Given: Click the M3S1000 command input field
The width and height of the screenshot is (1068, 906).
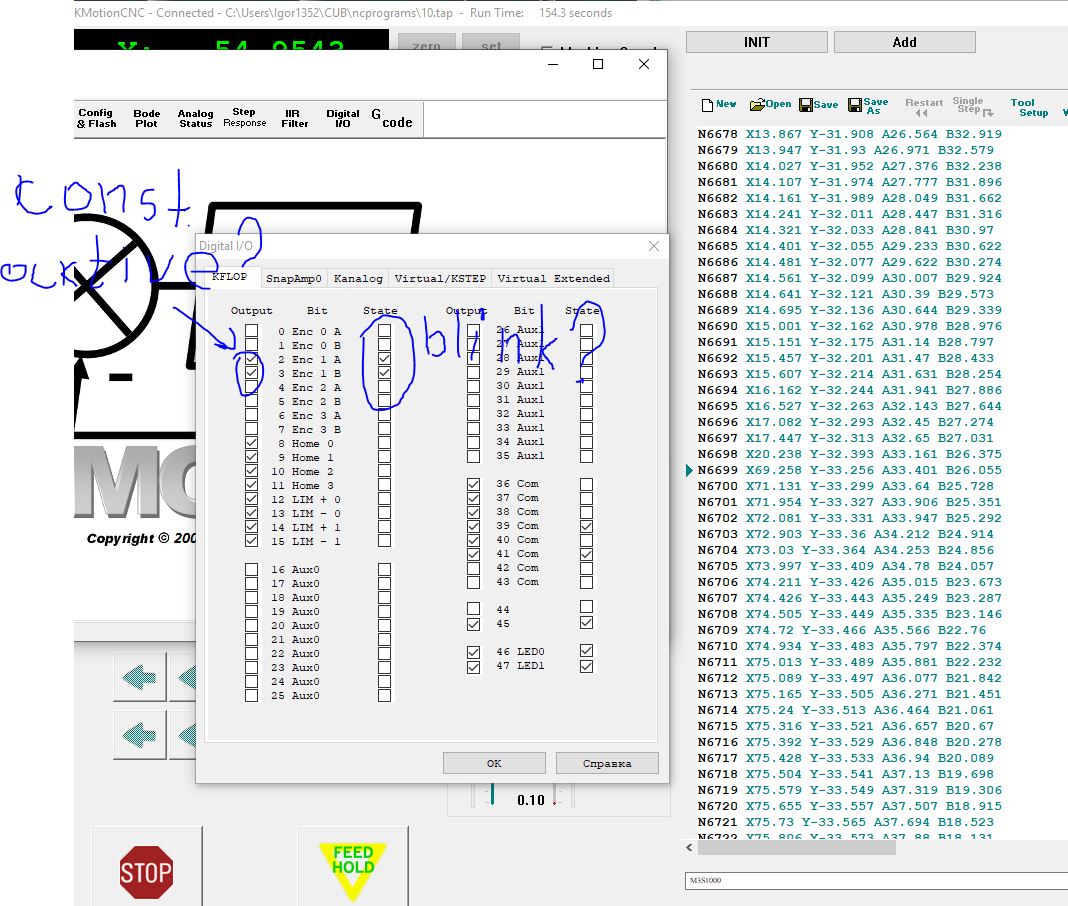Looking at the screenshot, I should (x=870, y=881).
